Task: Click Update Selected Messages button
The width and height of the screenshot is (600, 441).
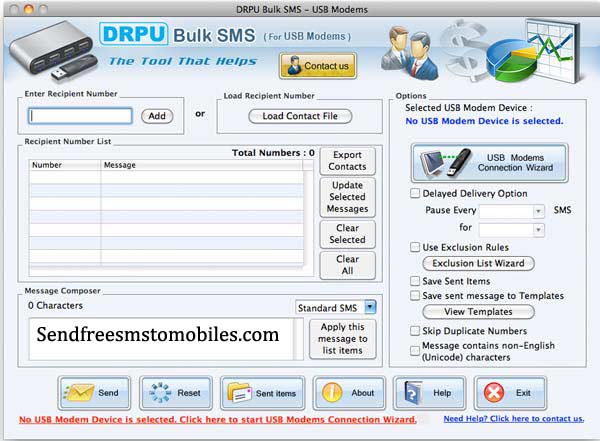Action: point(347,197)
